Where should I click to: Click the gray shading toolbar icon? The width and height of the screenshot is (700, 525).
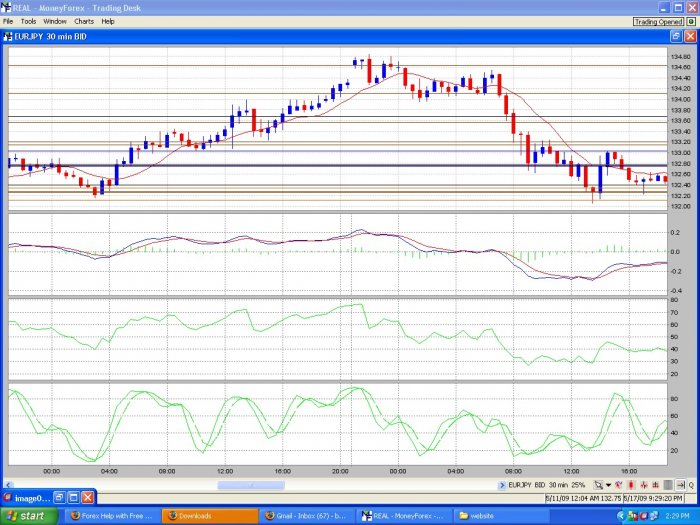point(668,485)
